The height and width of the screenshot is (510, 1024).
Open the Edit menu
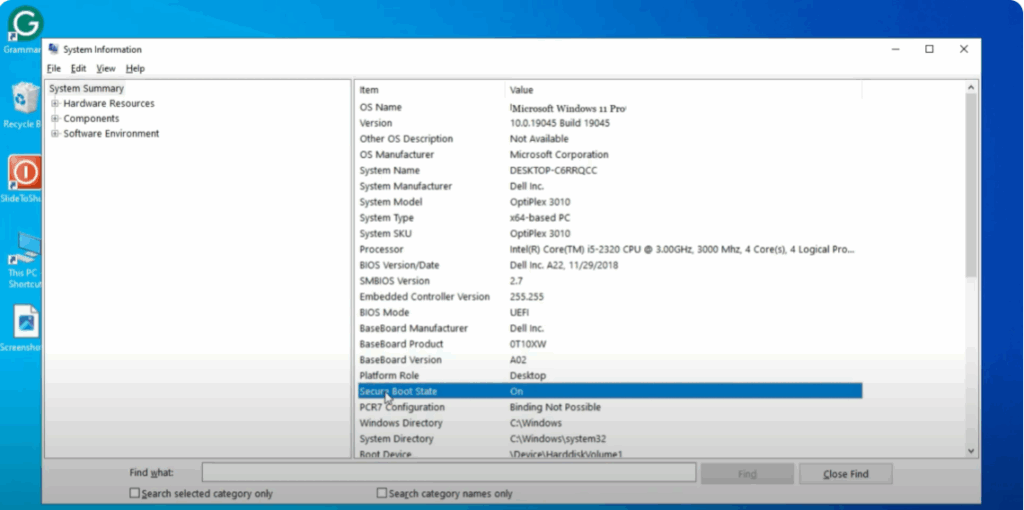click(x=78, y=69)
